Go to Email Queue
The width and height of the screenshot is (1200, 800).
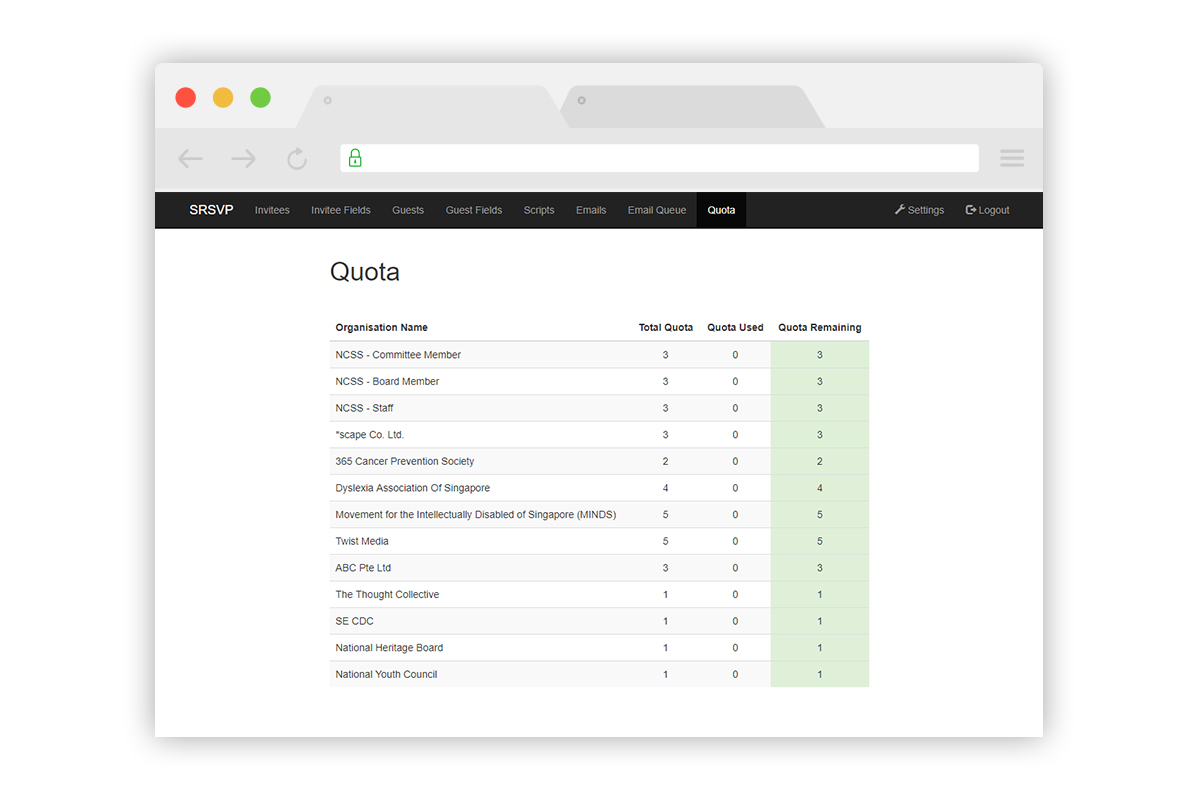(x=657, y=210)
